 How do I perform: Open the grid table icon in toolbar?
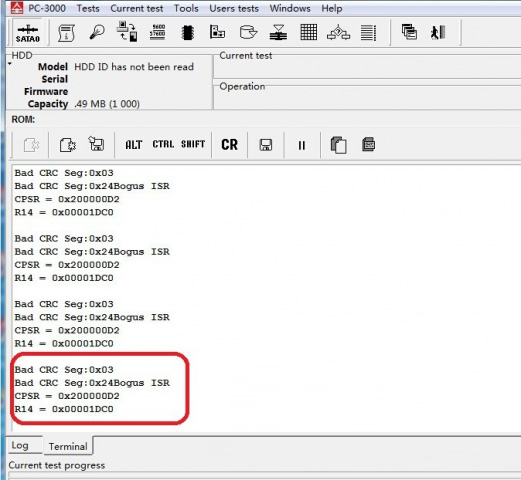pyautogui.click(x=309, y=32)
